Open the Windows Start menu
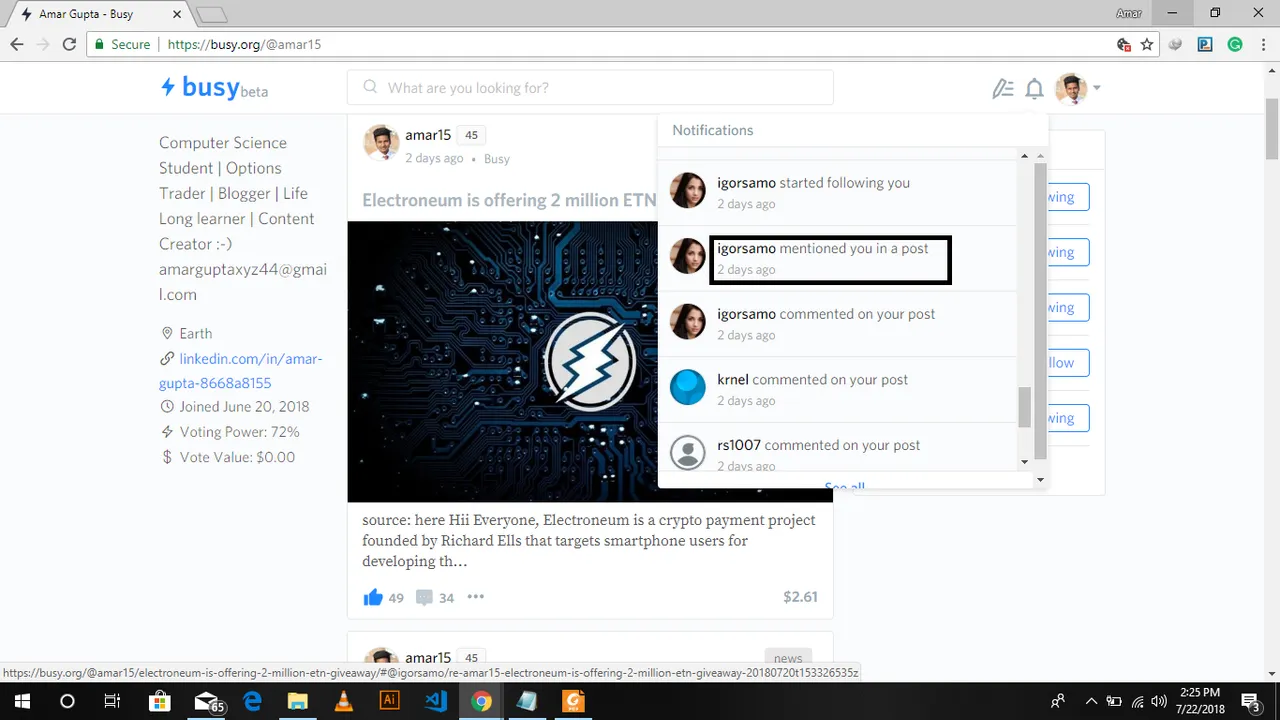 point(22,701)
